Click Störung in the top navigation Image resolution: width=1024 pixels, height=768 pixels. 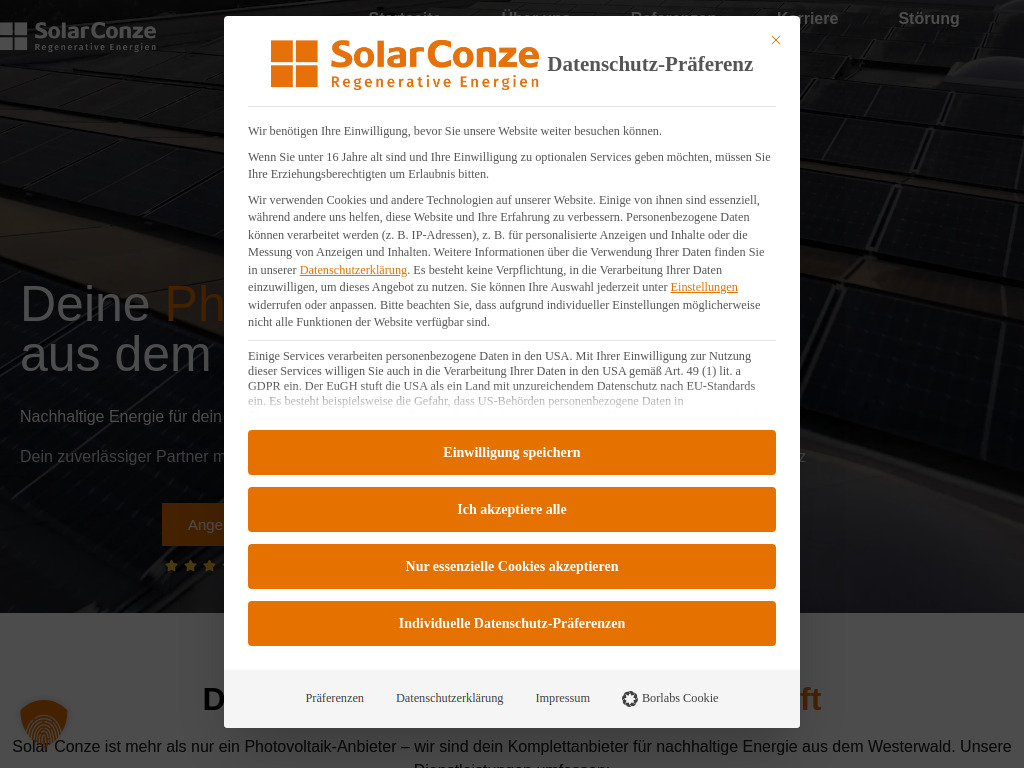click(x=928, y=18)
